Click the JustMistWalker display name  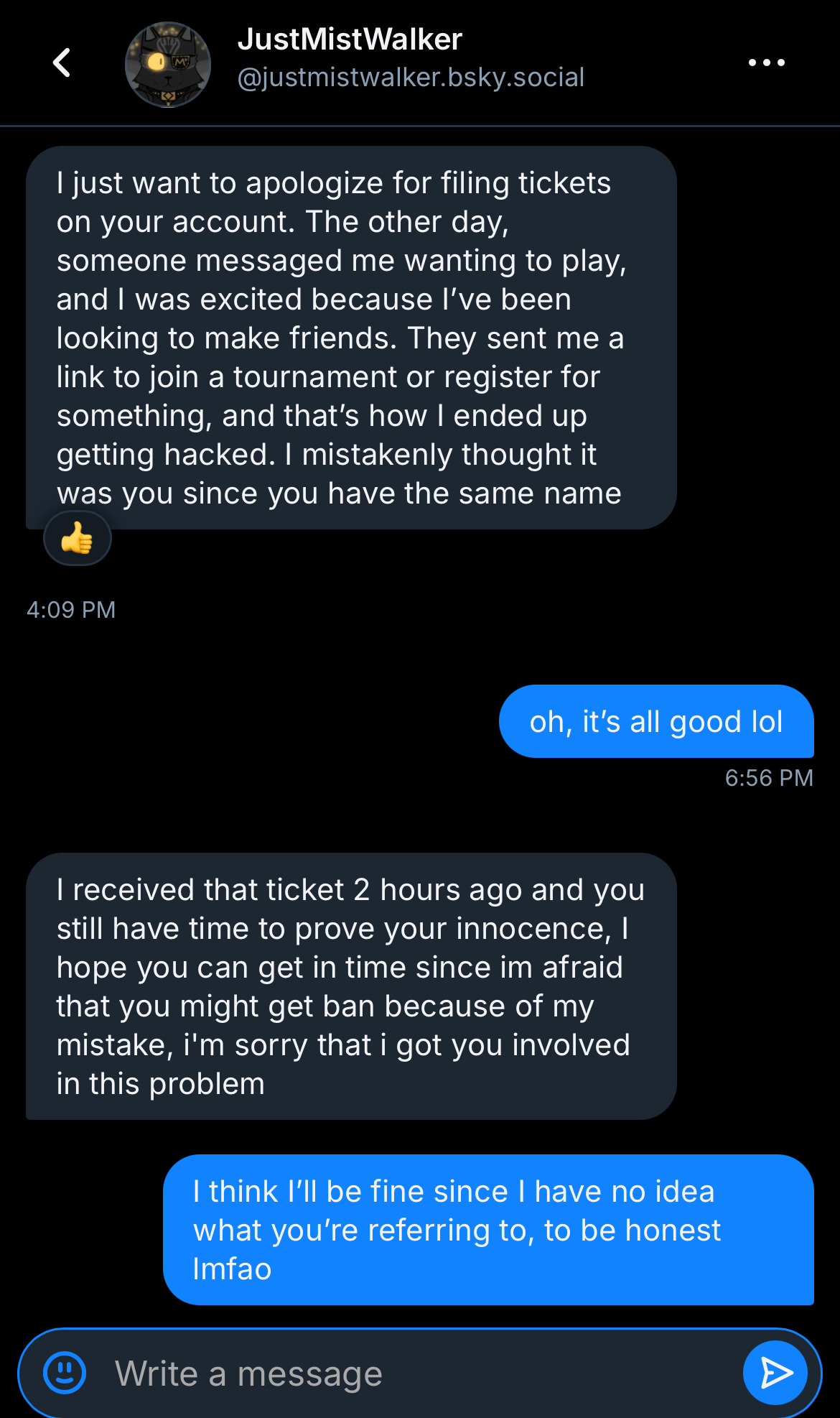point(350,40)
